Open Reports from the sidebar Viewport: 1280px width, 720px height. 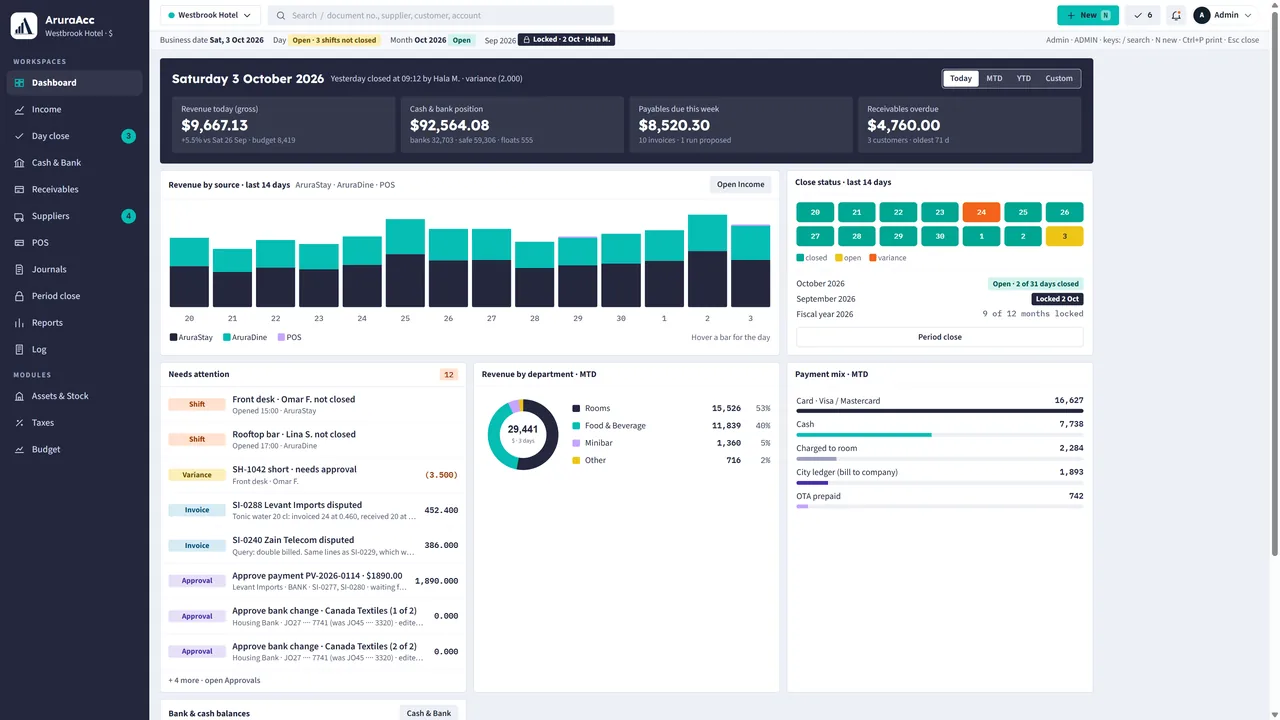(x=74, y=323)
